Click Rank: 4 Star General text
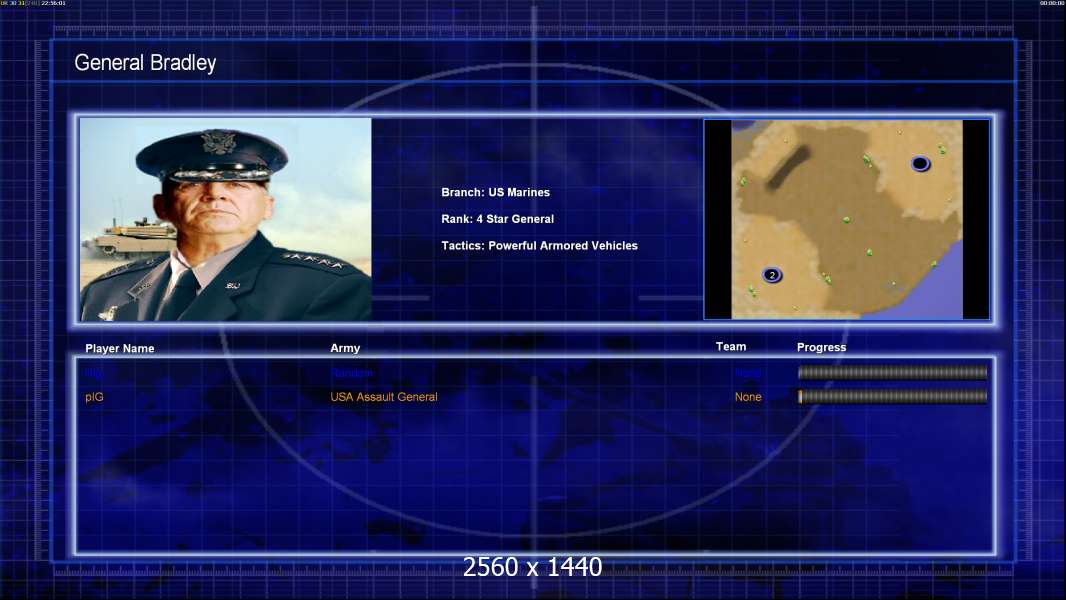 click(498, 219)
